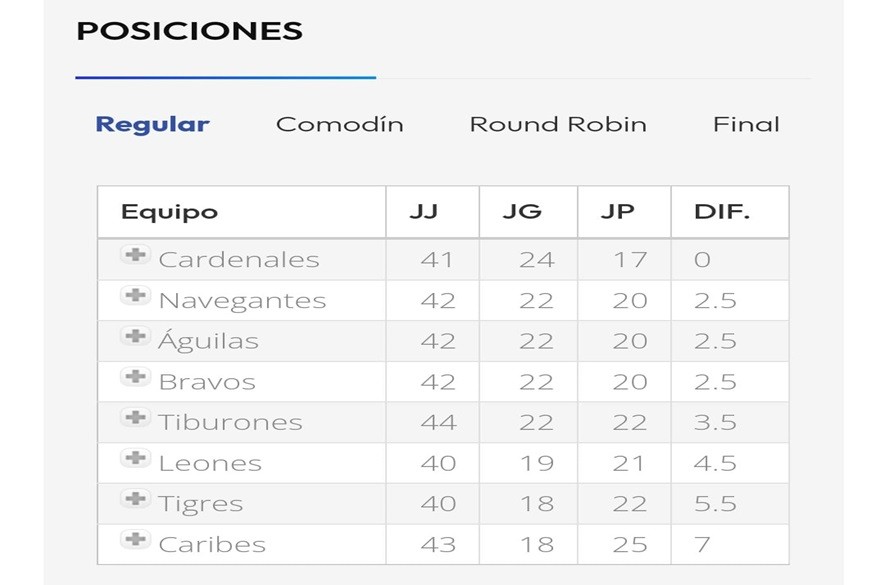This screenshot has width=885, height=585.
Task: Expand the Tigres row plus icon
Action: tap(134, 499)
